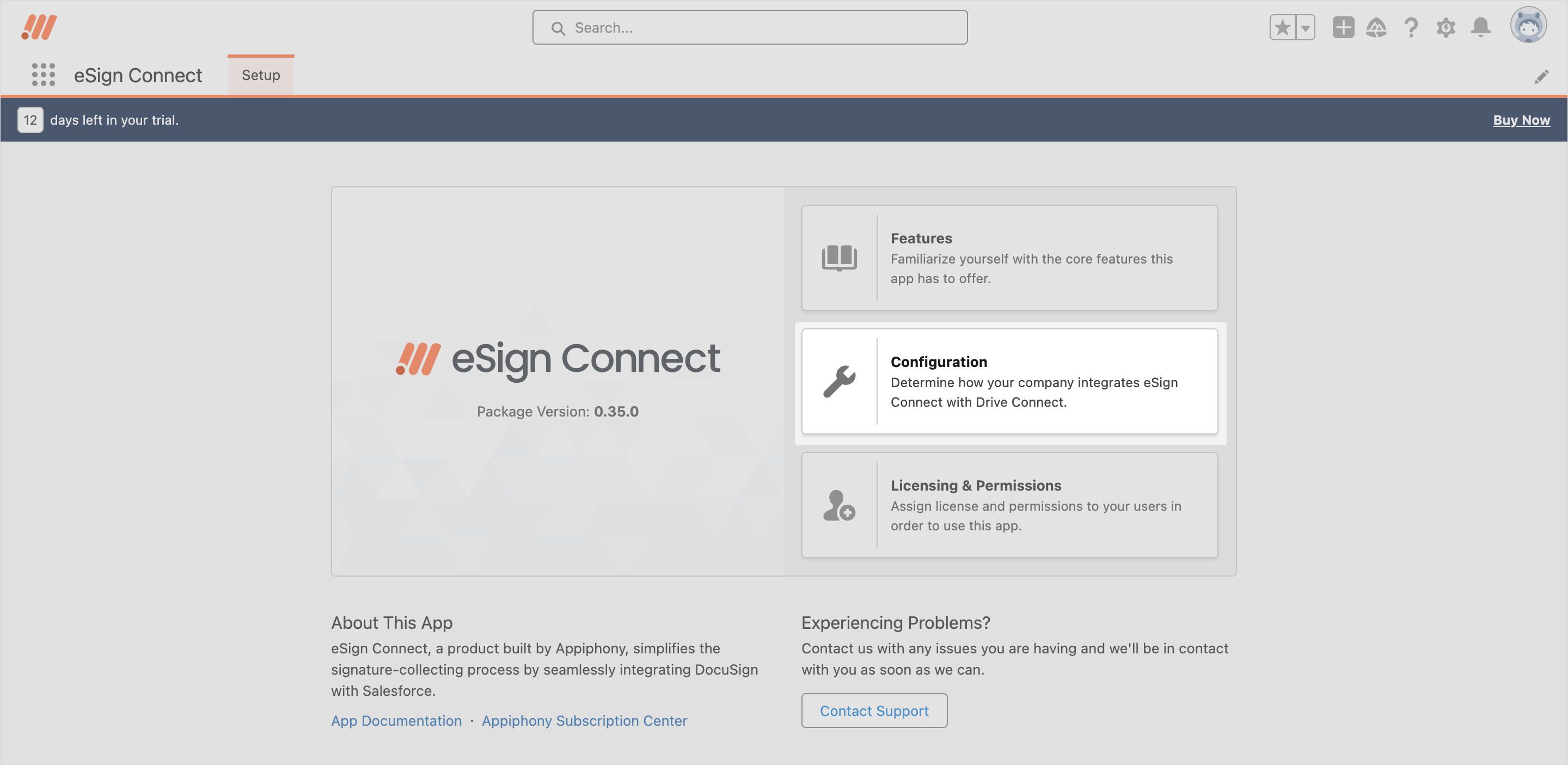This screenshot has height=765, width=1568.
Task: Open the App Documentation link
Action: [x=396, y=720]
